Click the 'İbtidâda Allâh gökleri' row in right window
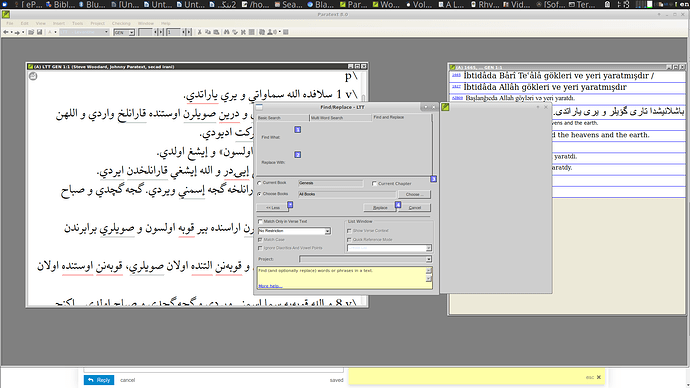The width and height of the screenshot is (690, 388). click(x=568, y=87)
